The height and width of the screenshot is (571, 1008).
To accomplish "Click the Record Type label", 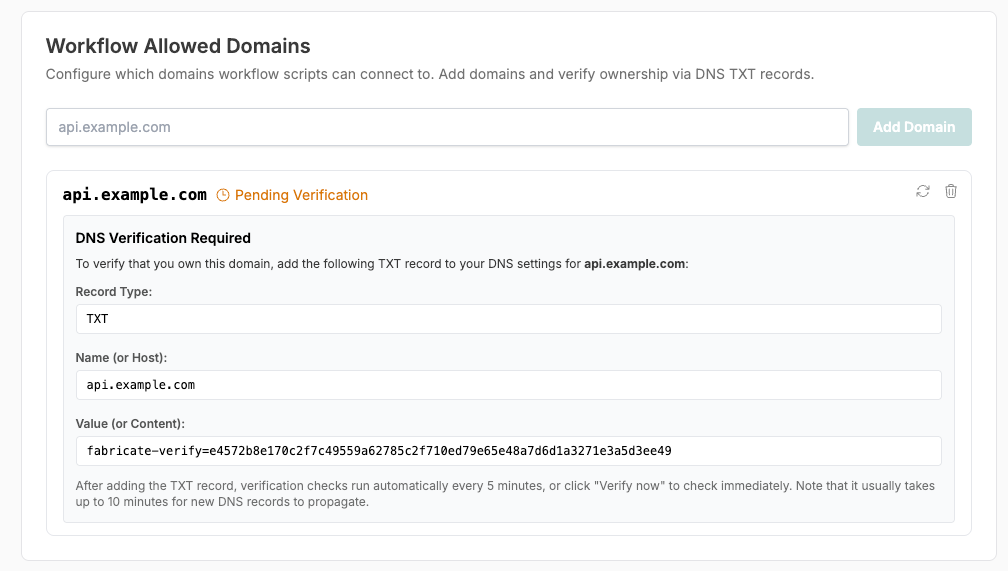I will [x=113, y=292].
